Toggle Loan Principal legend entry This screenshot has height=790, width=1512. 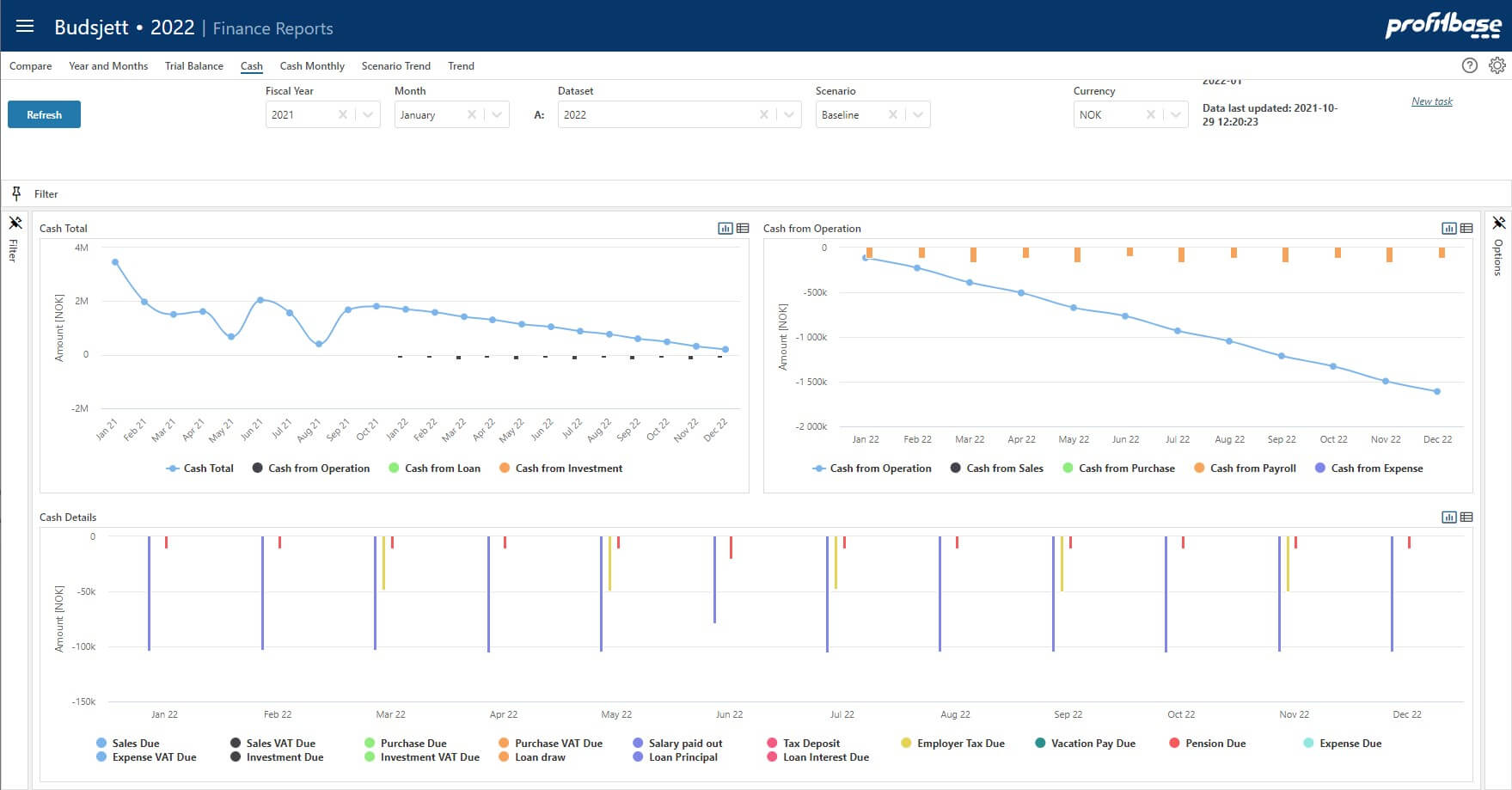click(x=675, y=757)
